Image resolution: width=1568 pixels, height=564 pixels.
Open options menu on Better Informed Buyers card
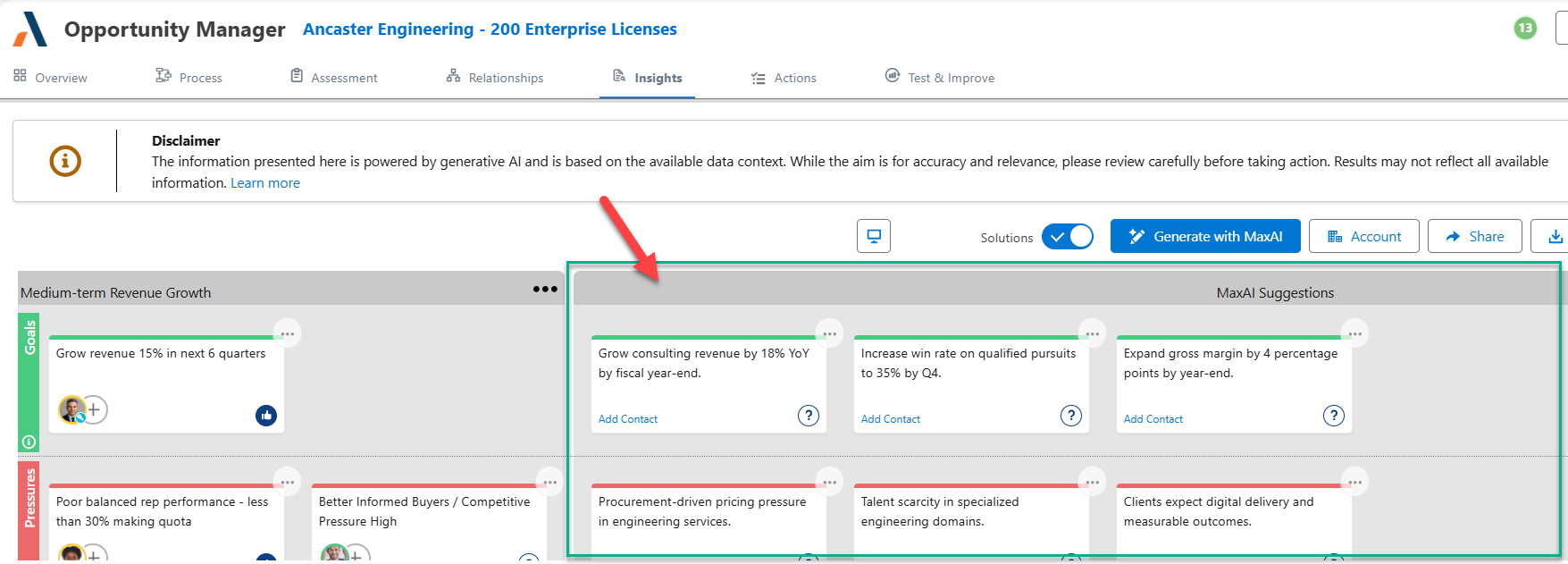click(x=549, y=482)
